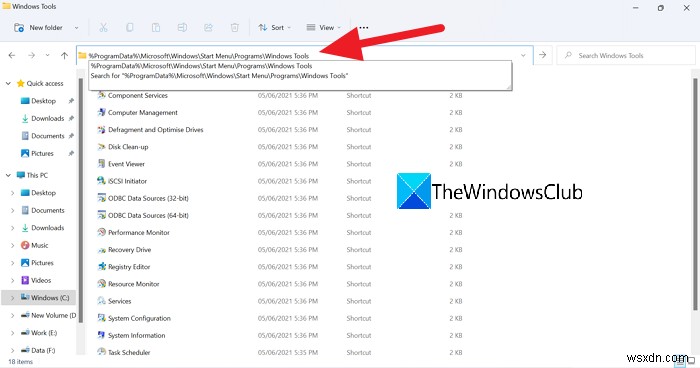Expand Desktop under This PC

(12, 193)
